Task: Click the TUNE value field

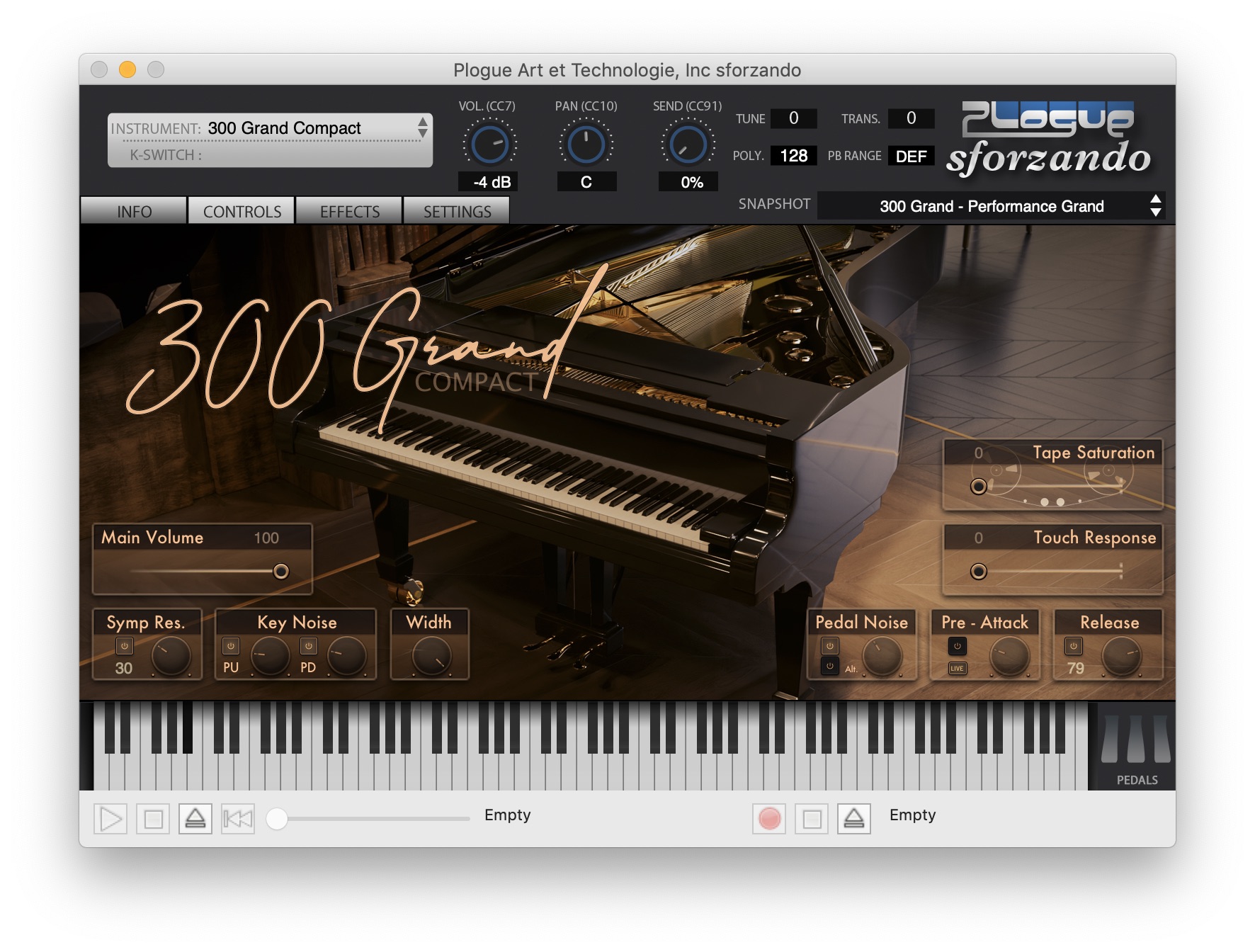Action: pyautogui.click(x=793, y=118)
